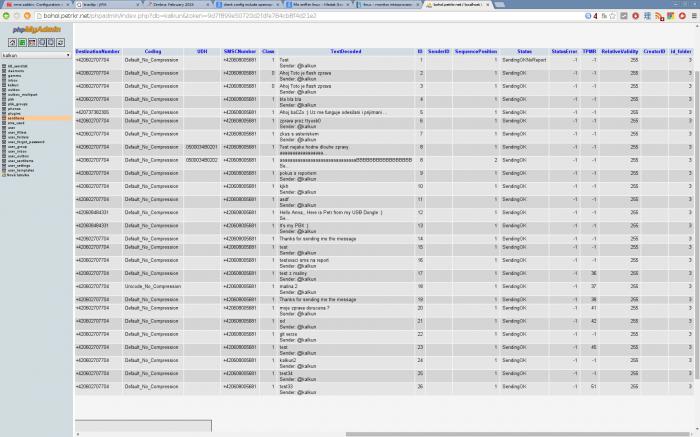The image size is (700, 437).
Task: Switch to the sixth browser tab
Action: [388, 4]
